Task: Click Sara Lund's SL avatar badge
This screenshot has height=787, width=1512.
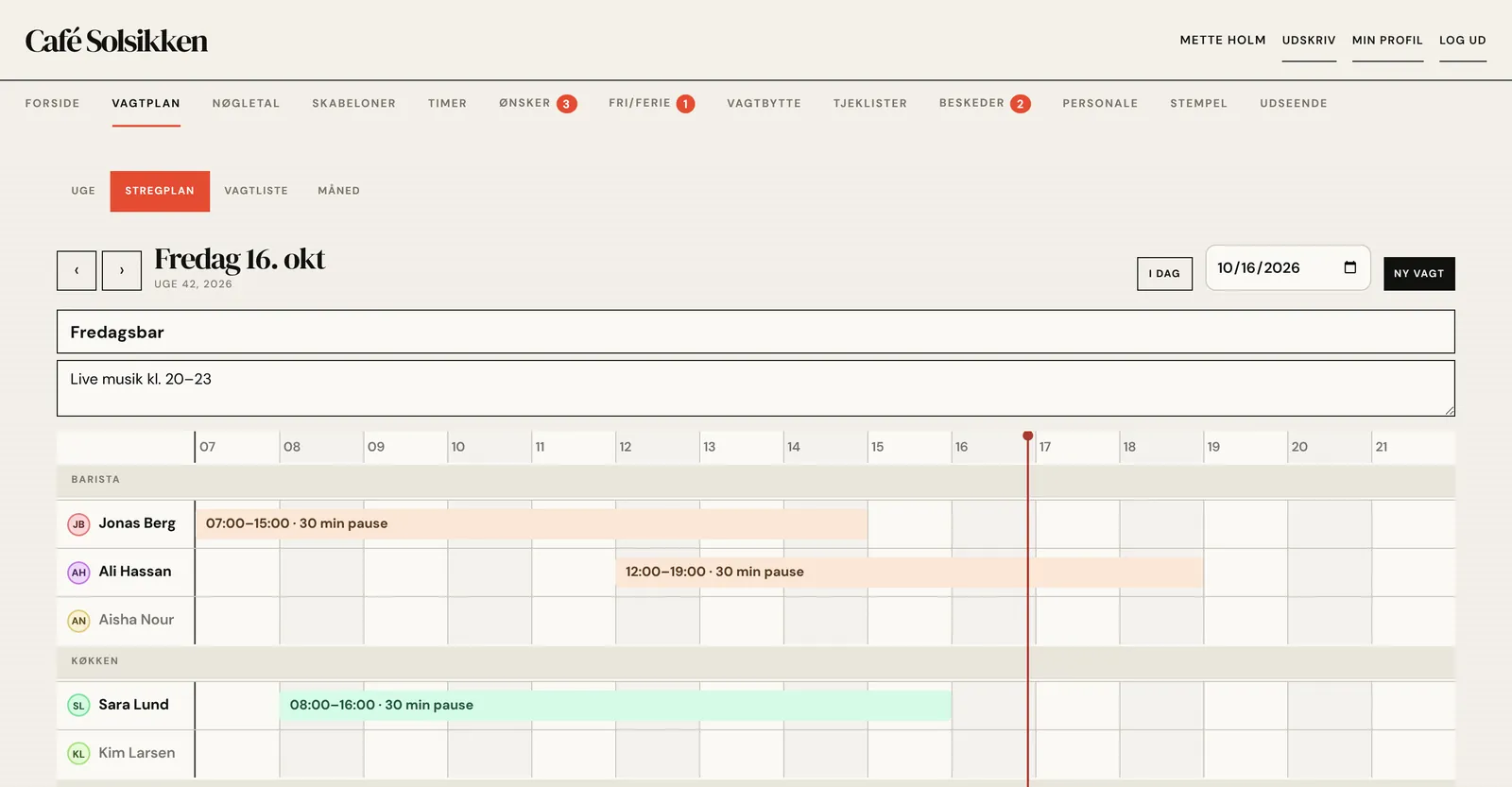Action: [x=78, y=706]
